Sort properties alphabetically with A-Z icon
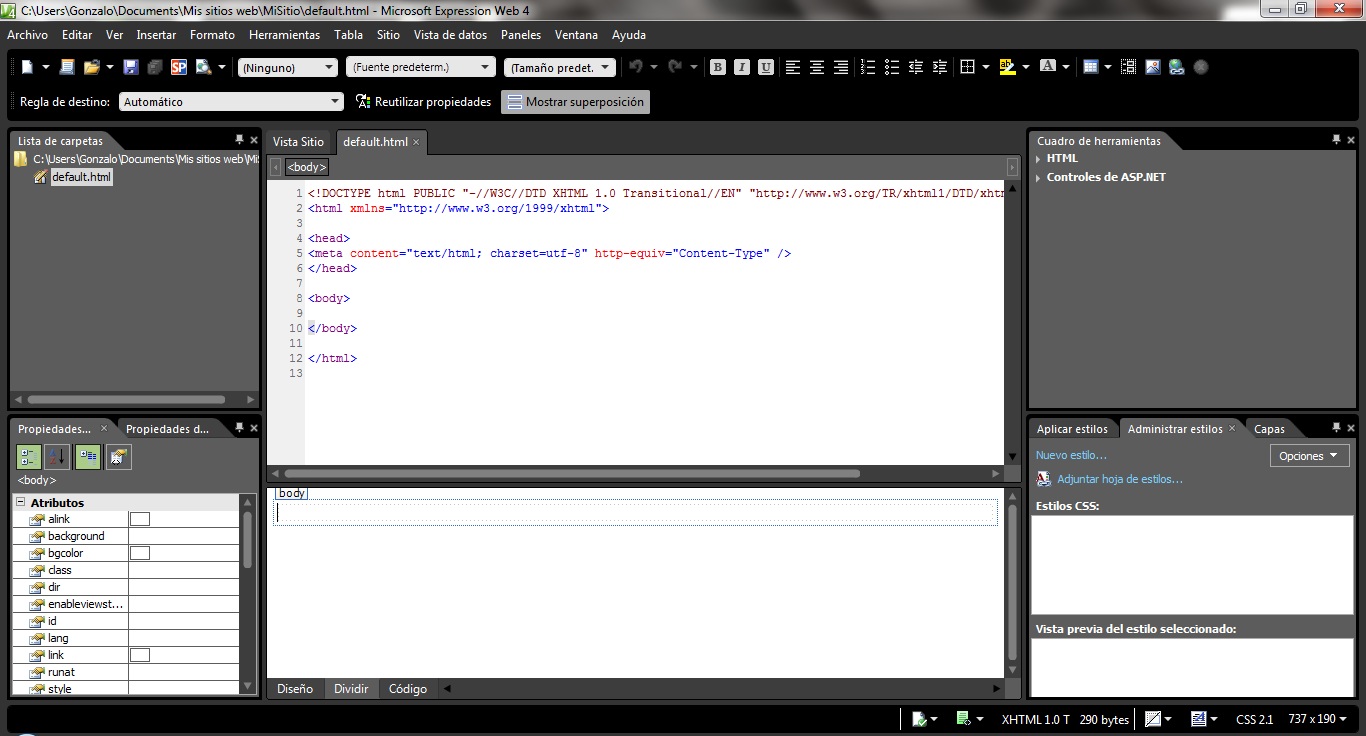Image resolution: width=1366 pixels, height=736 pixels. 57,457
